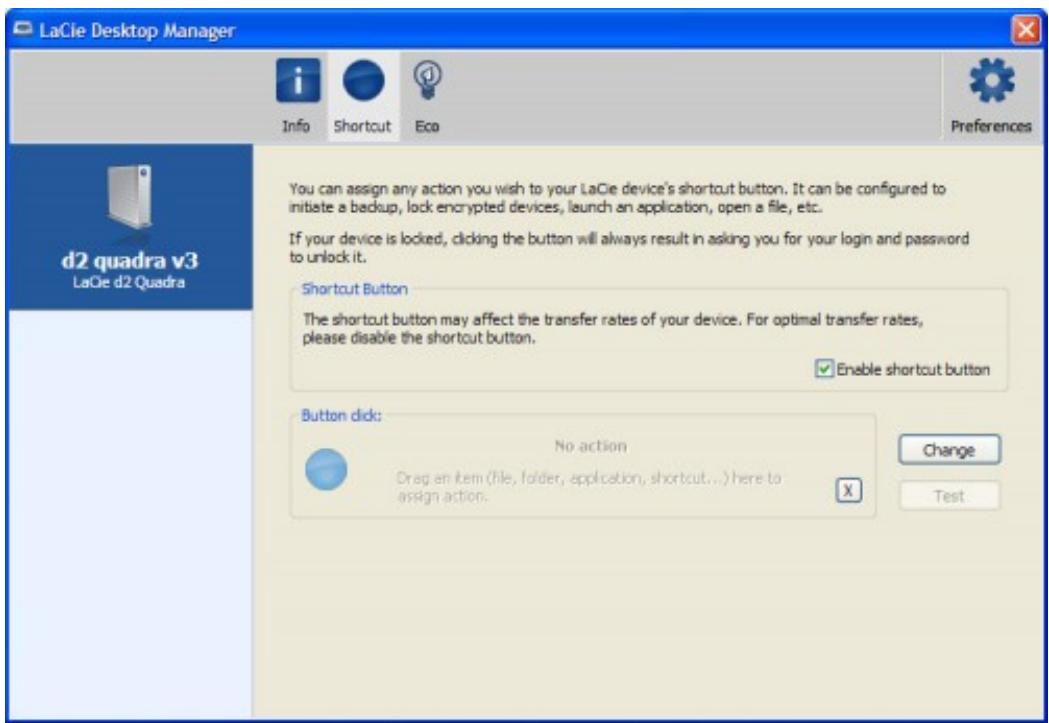Switch to the Eco tab

427,96
